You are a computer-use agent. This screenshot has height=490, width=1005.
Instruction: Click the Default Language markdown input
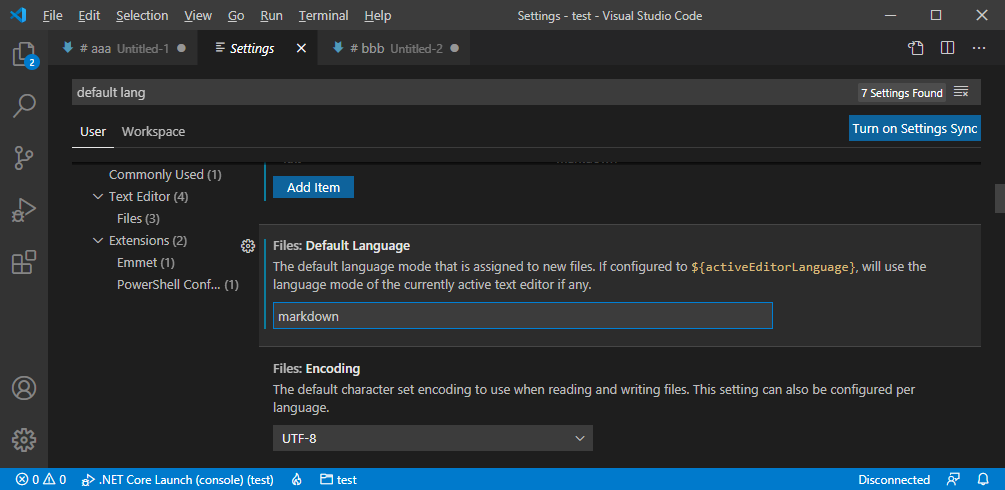click(x=522, y=316)
